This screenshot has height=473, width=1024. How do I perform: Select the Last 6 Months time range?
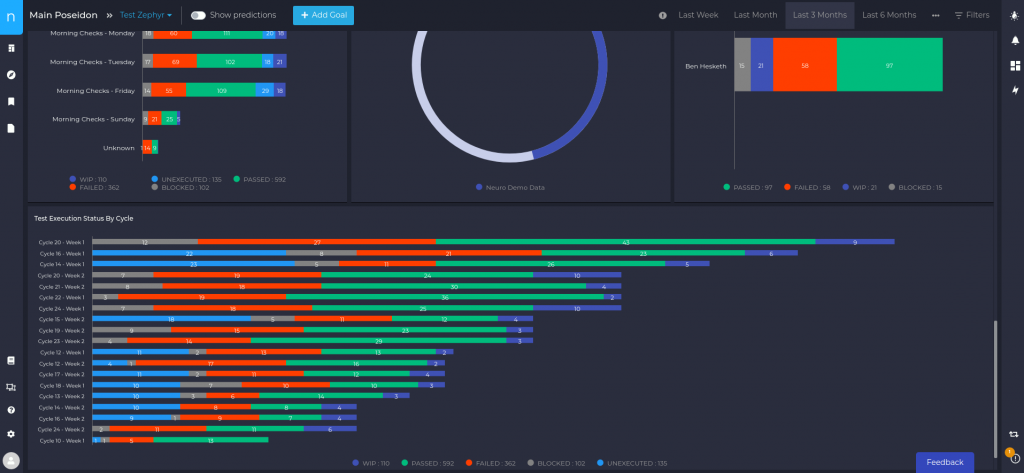pos(889,15)
